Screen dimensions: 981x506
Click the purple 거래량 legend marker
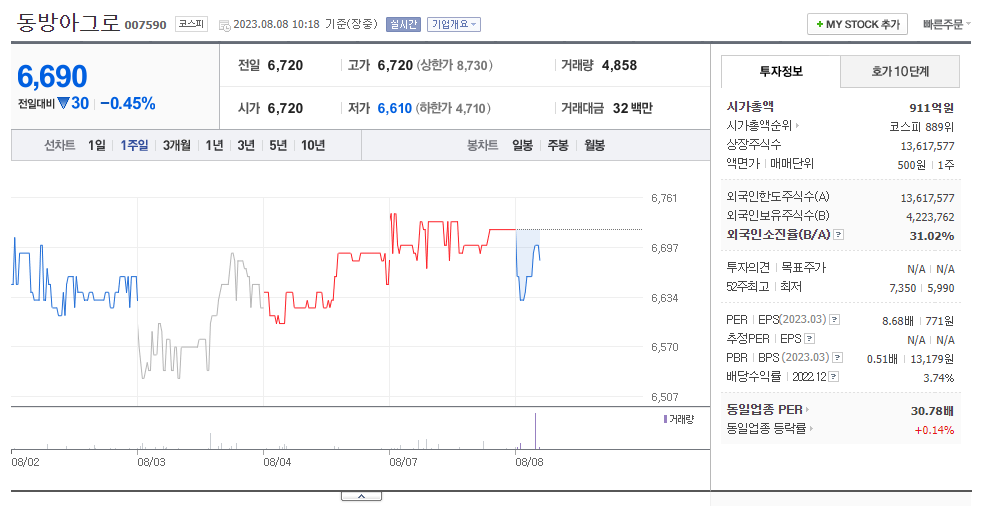[x=665, y=419]
